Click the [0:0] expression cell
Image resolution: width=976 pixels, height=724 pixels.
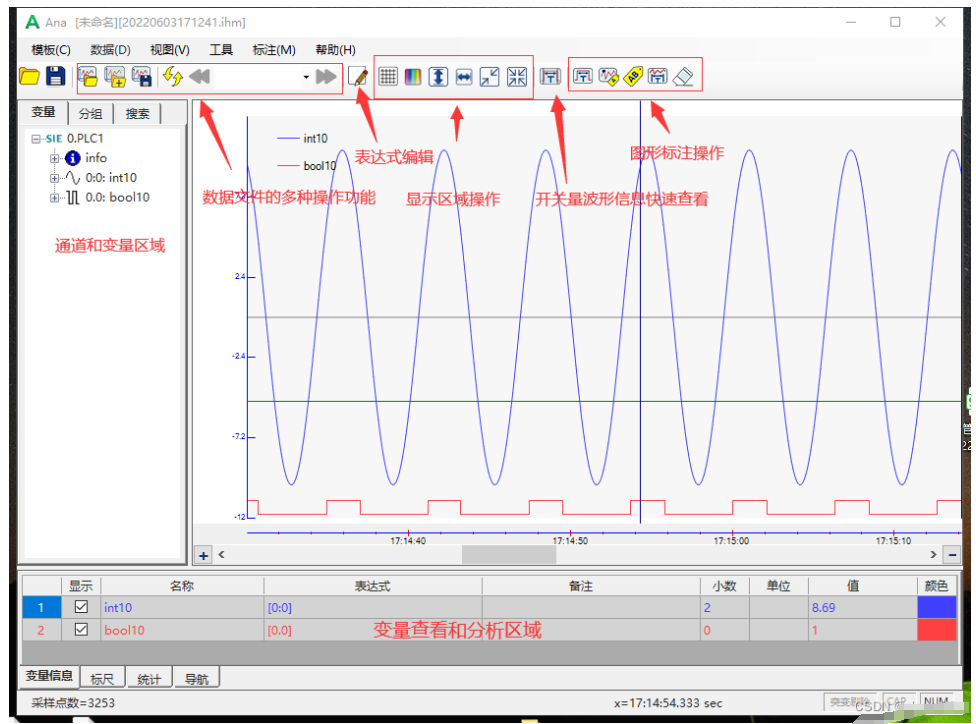coord(372,607)
